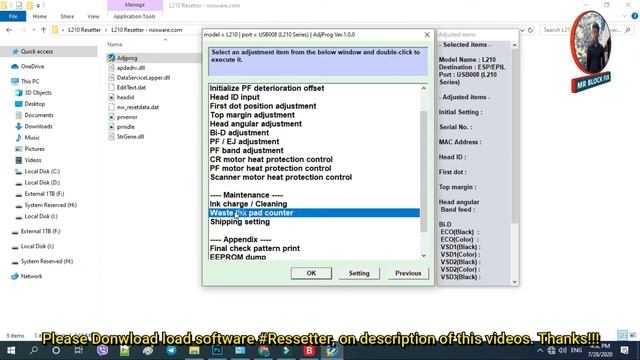Image resolution: width=640 pixels, height=360 pixels.
Task: Select EditText.dat file
Action: click(x=131, y=87)
